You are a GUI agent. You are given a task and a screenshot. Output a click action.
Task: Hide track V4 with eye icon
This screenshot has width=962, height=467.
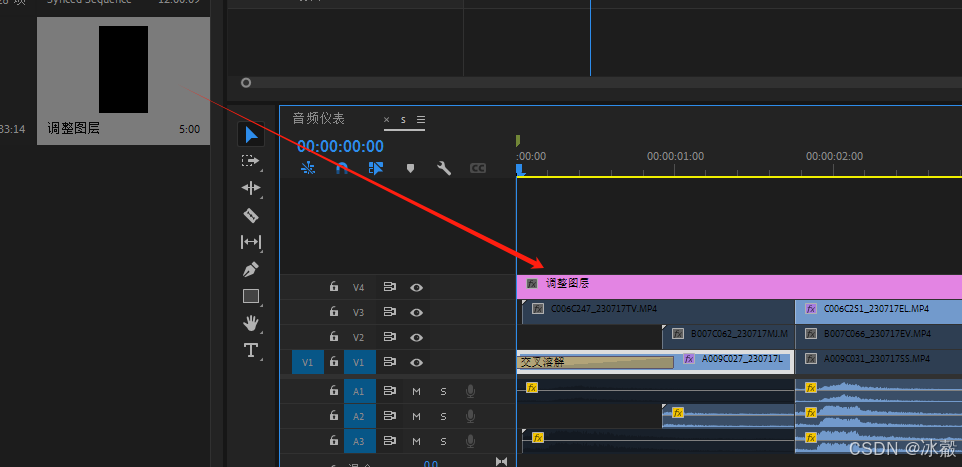417,287
